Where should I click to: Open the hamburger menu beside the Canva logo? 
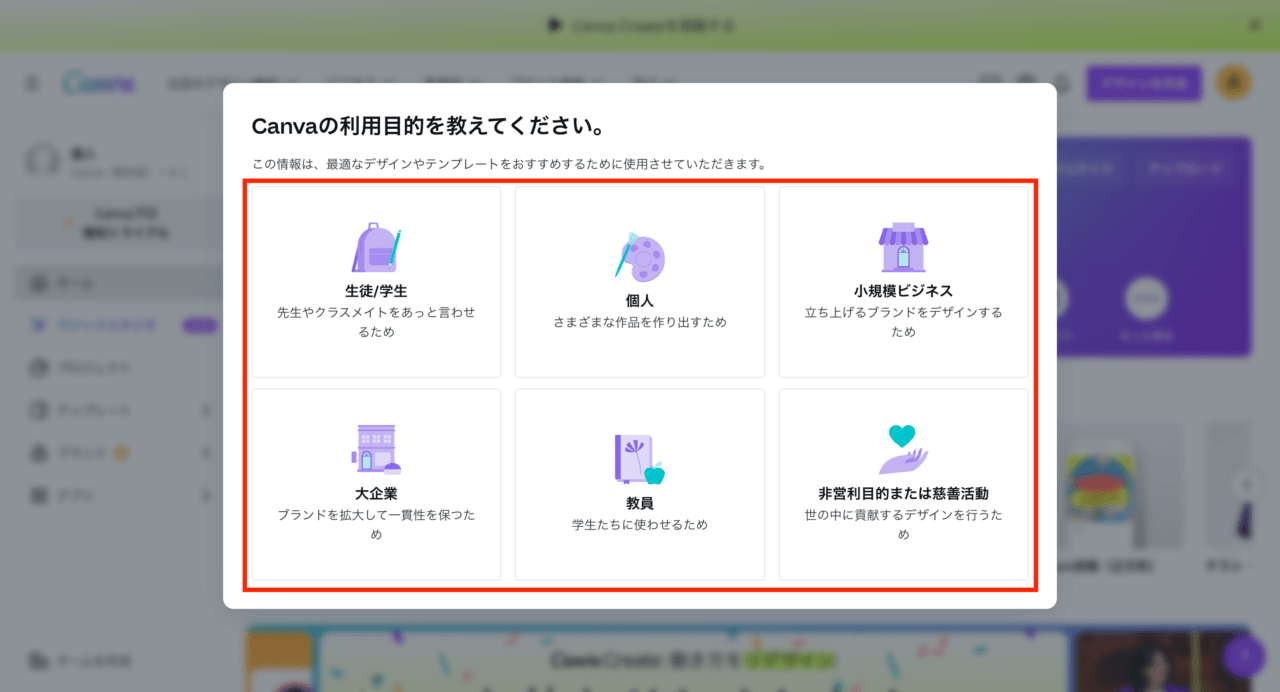coord(32,84)
